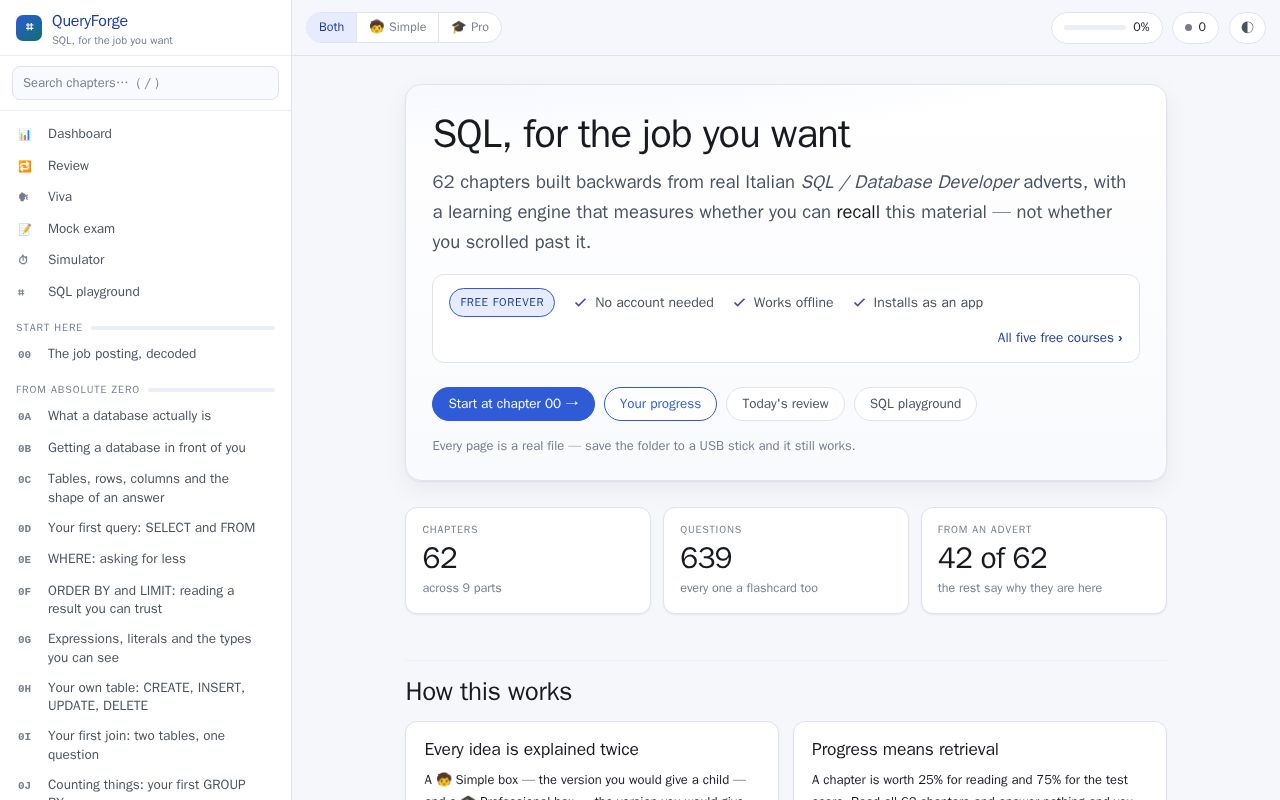Click the QueryForge logo icon
This screenshot has width=1280, height=800.
(29, 28)
